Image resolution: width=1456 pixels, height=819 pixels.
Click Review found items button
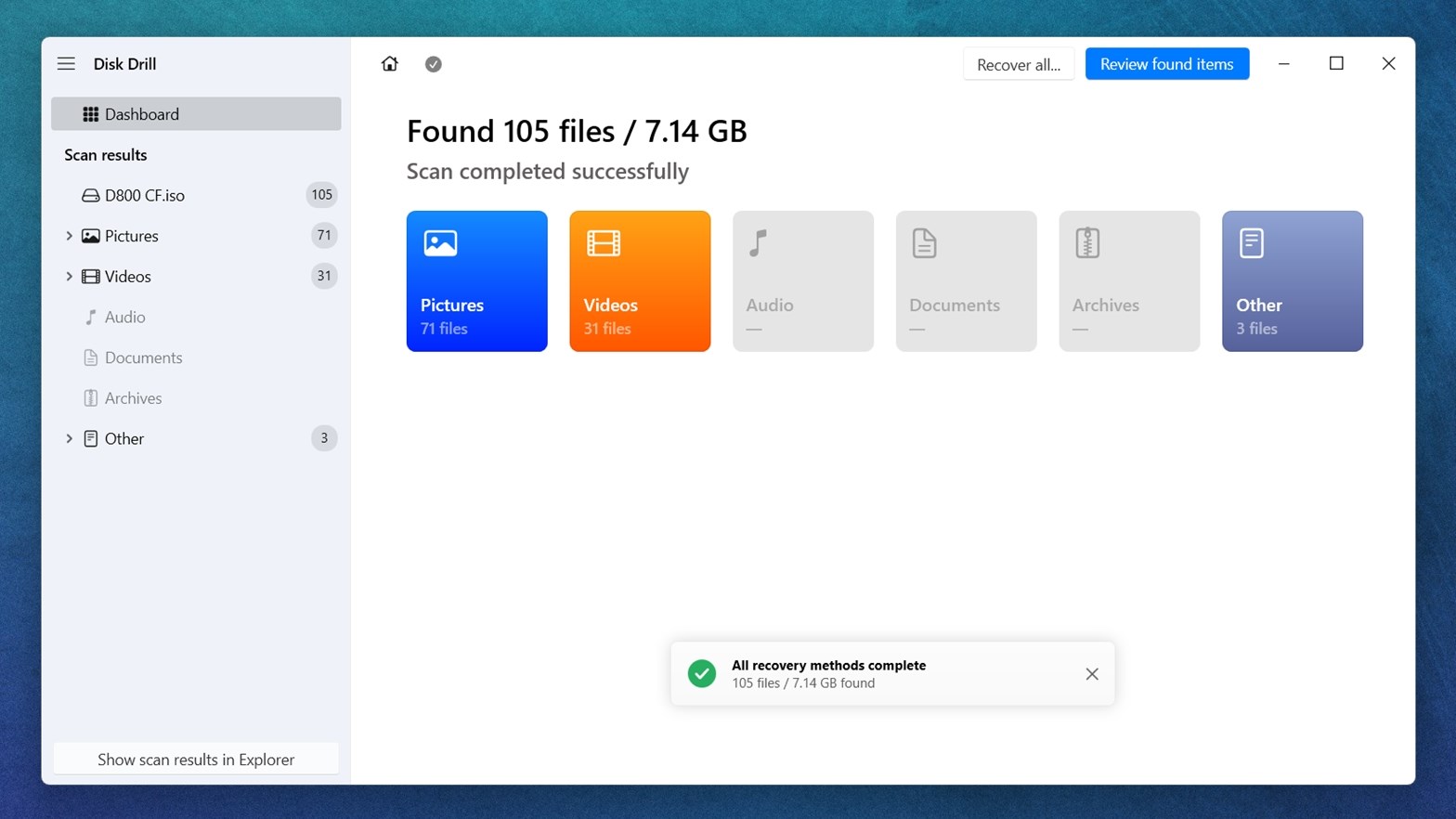[1167, 64]
